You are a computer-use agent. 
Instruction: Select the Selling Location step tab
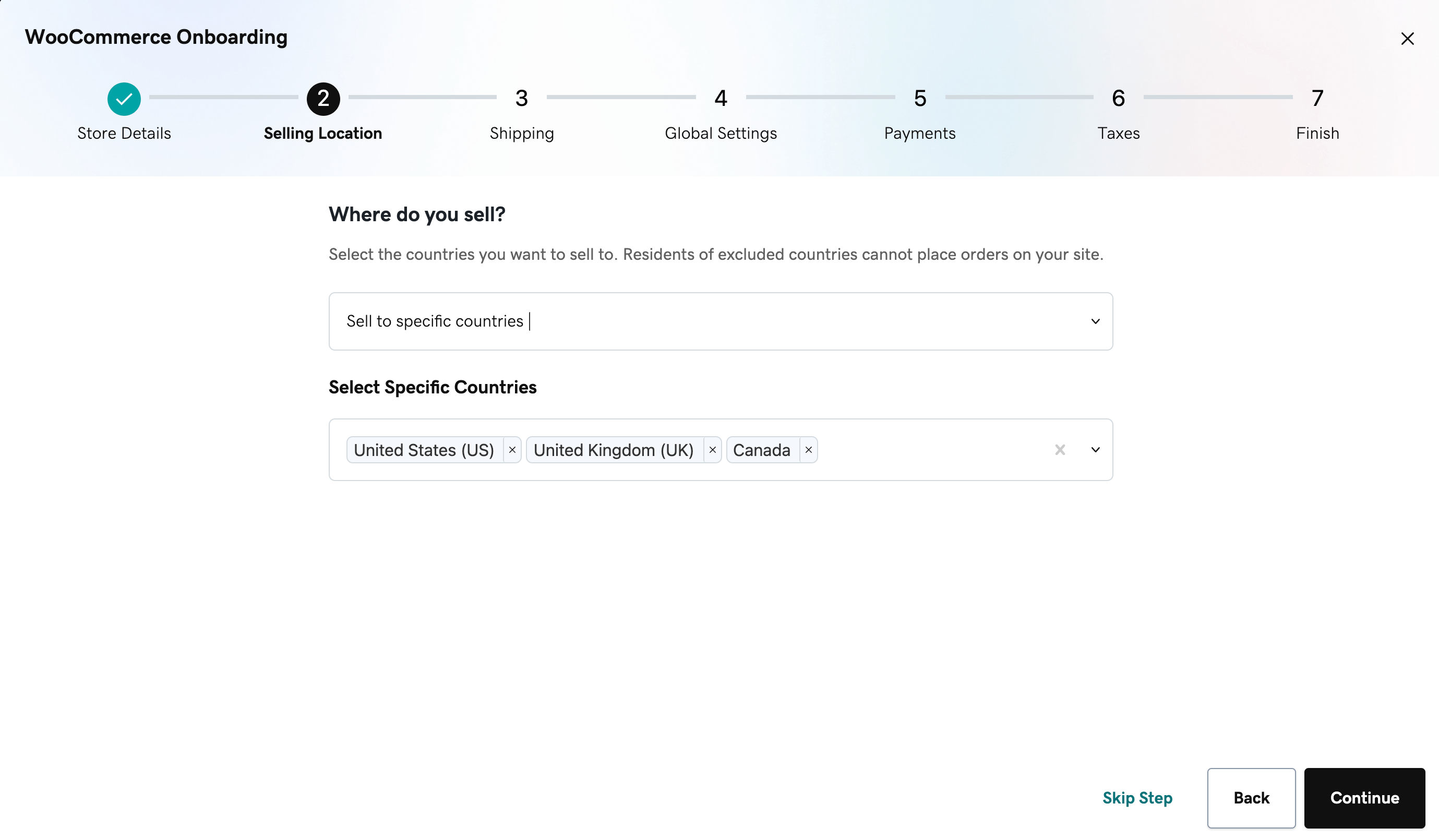click(322, 112)
